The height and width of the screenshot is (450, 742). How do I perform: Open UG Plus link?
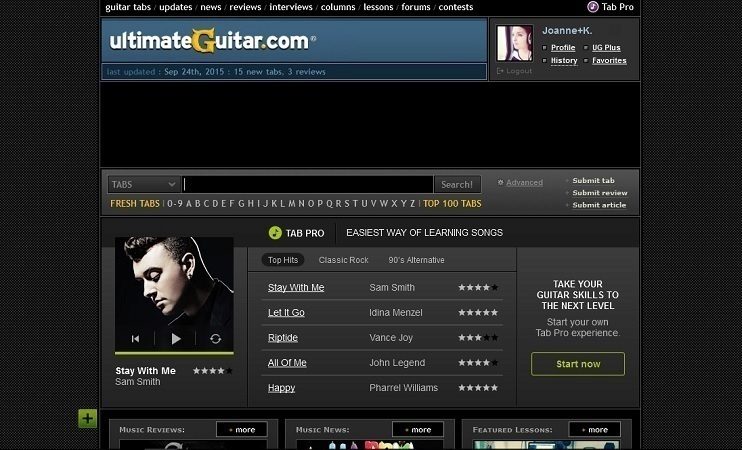point(606,47)
